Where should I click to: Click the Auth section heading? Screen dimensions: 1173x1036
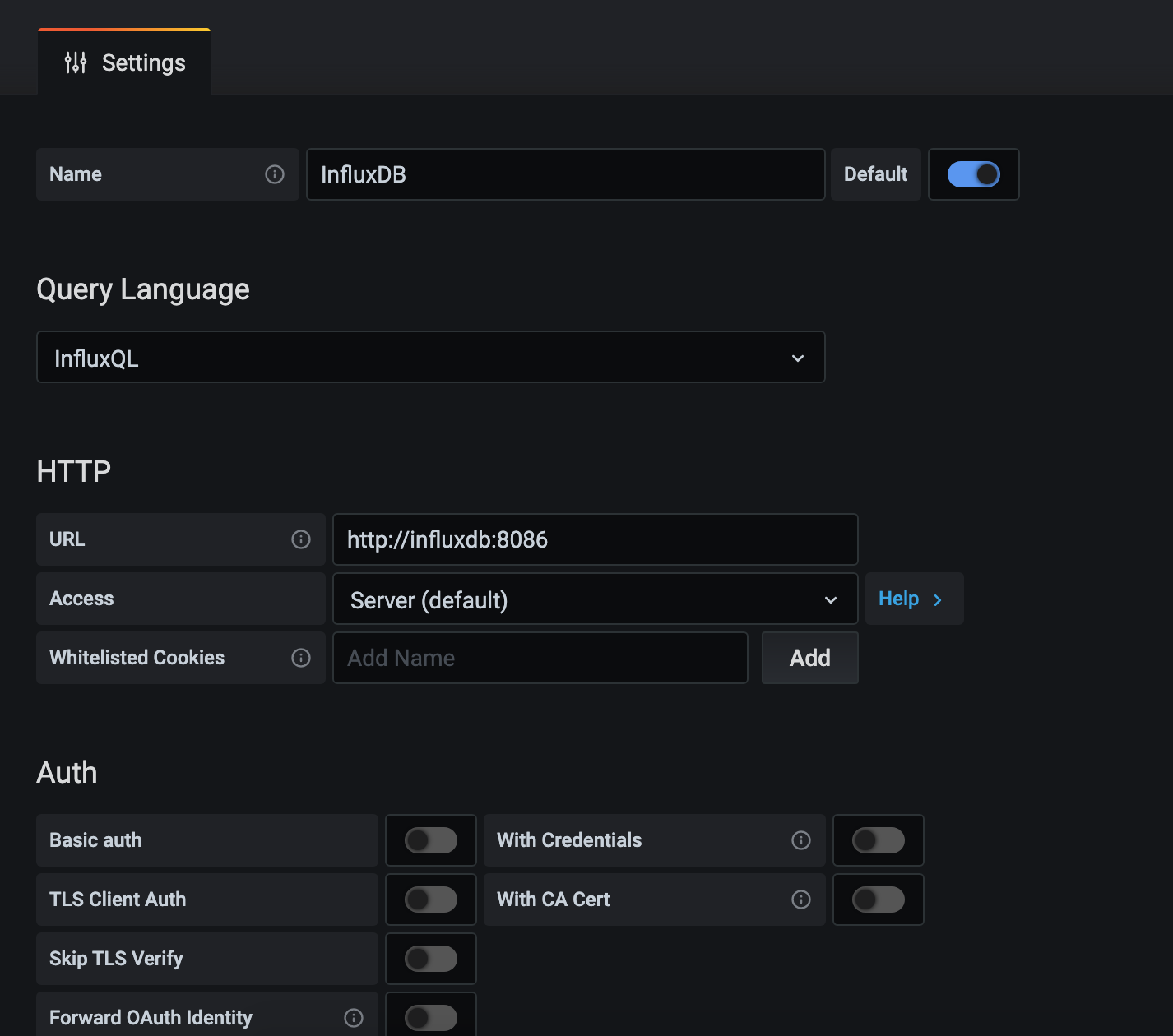coord(67,772)
